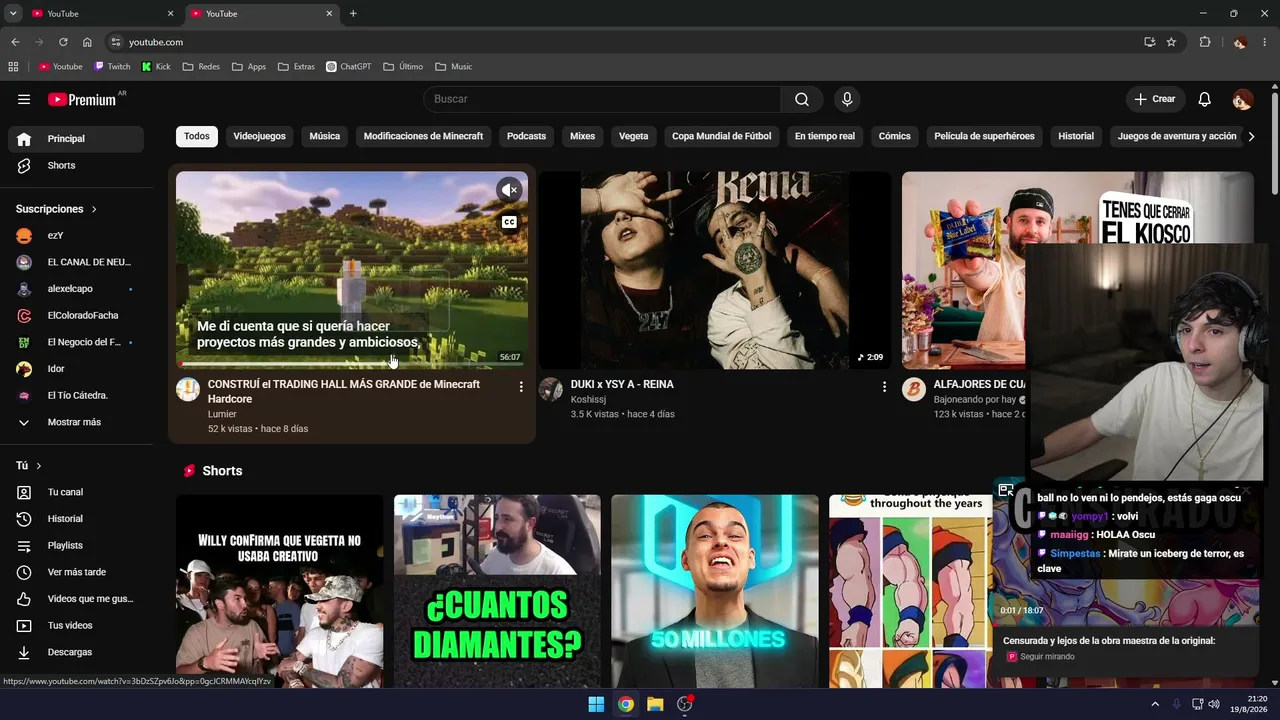Click the magnifier search button
Screen dimensions: 1280x720
802,99
